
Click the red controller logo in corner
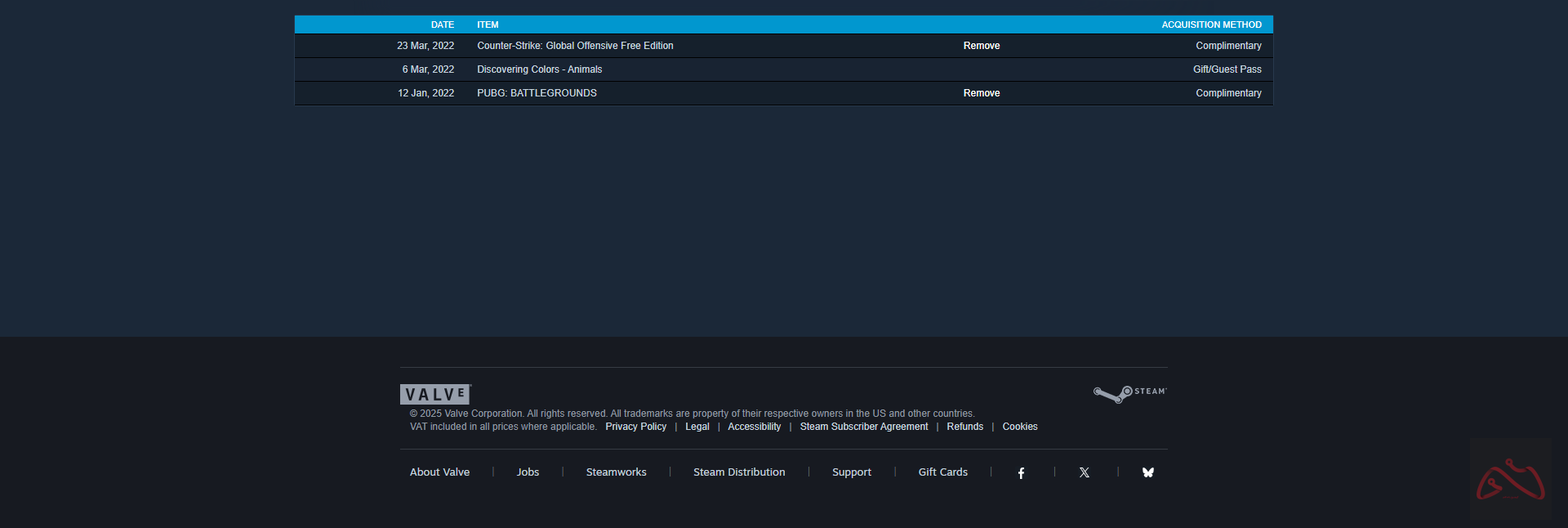(1510, 480)
